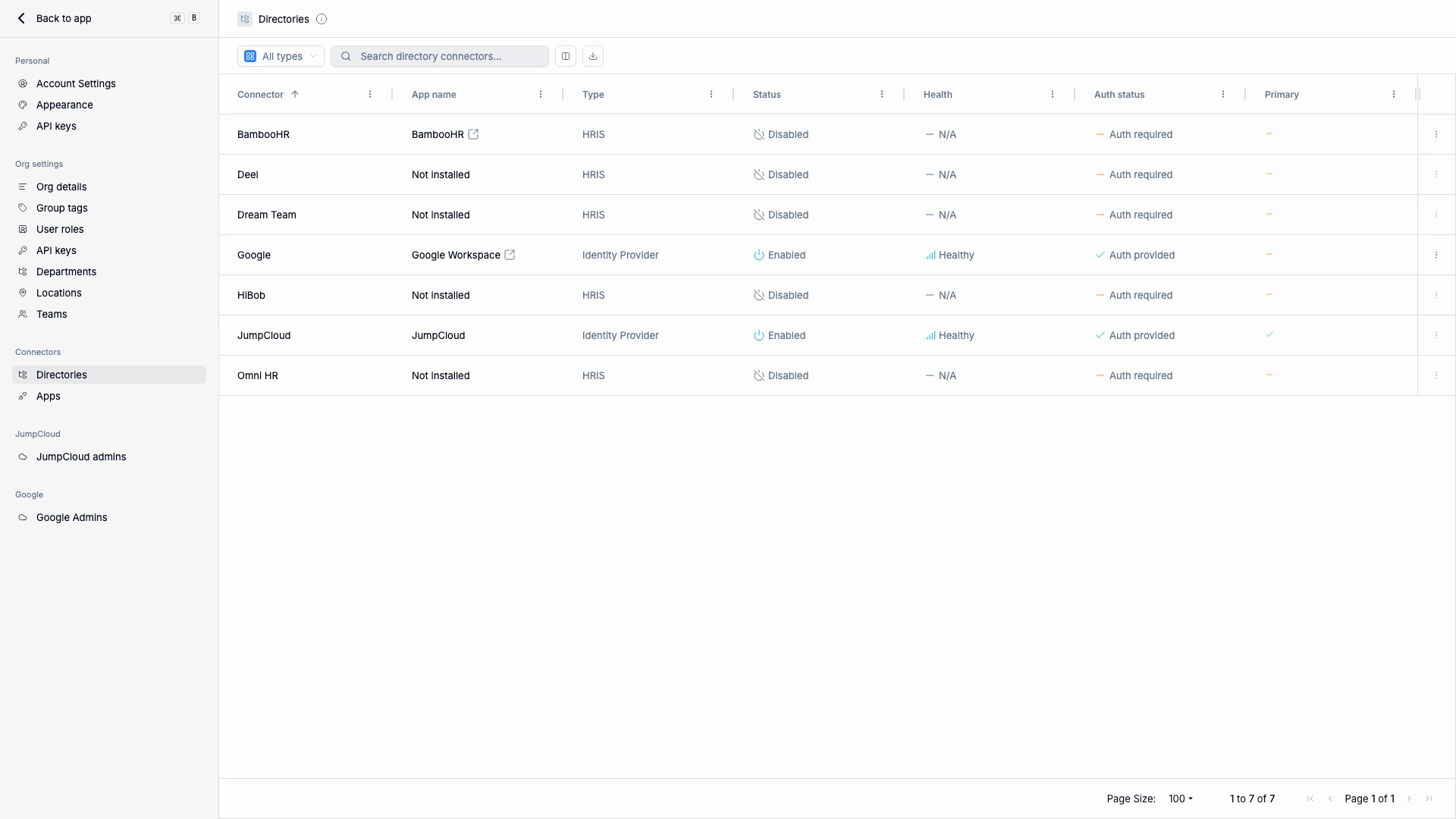The image size is (1456, 819).
Task: Click the next page arrow in pagination
Action: click(x=1409, y=799)
